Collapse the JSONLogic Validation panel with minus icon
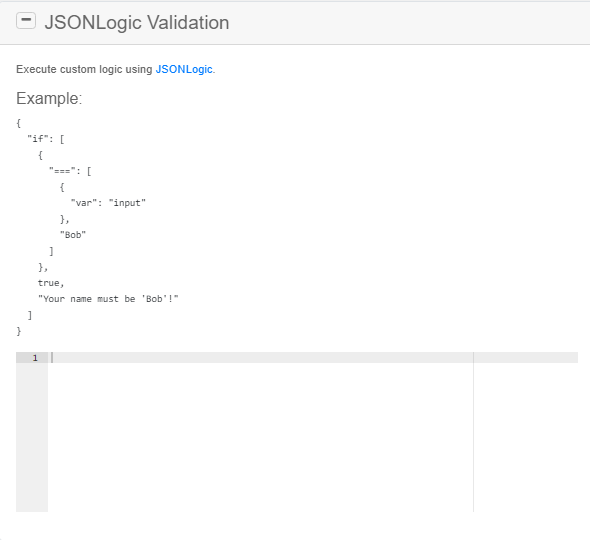The width and height of the screenshot is (590, 540). tap(26, 21)
